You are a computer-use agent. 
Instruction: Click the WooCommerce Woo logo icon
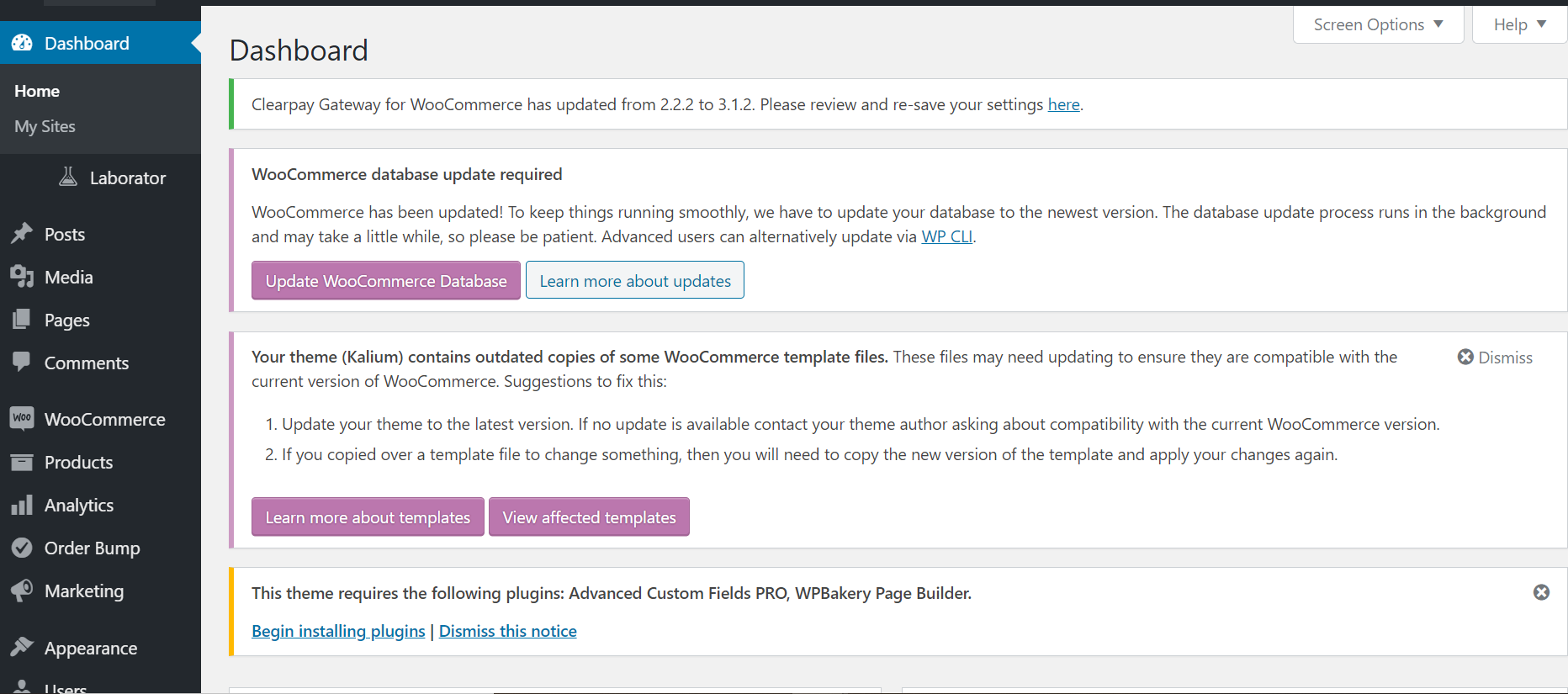coord(22,418)
